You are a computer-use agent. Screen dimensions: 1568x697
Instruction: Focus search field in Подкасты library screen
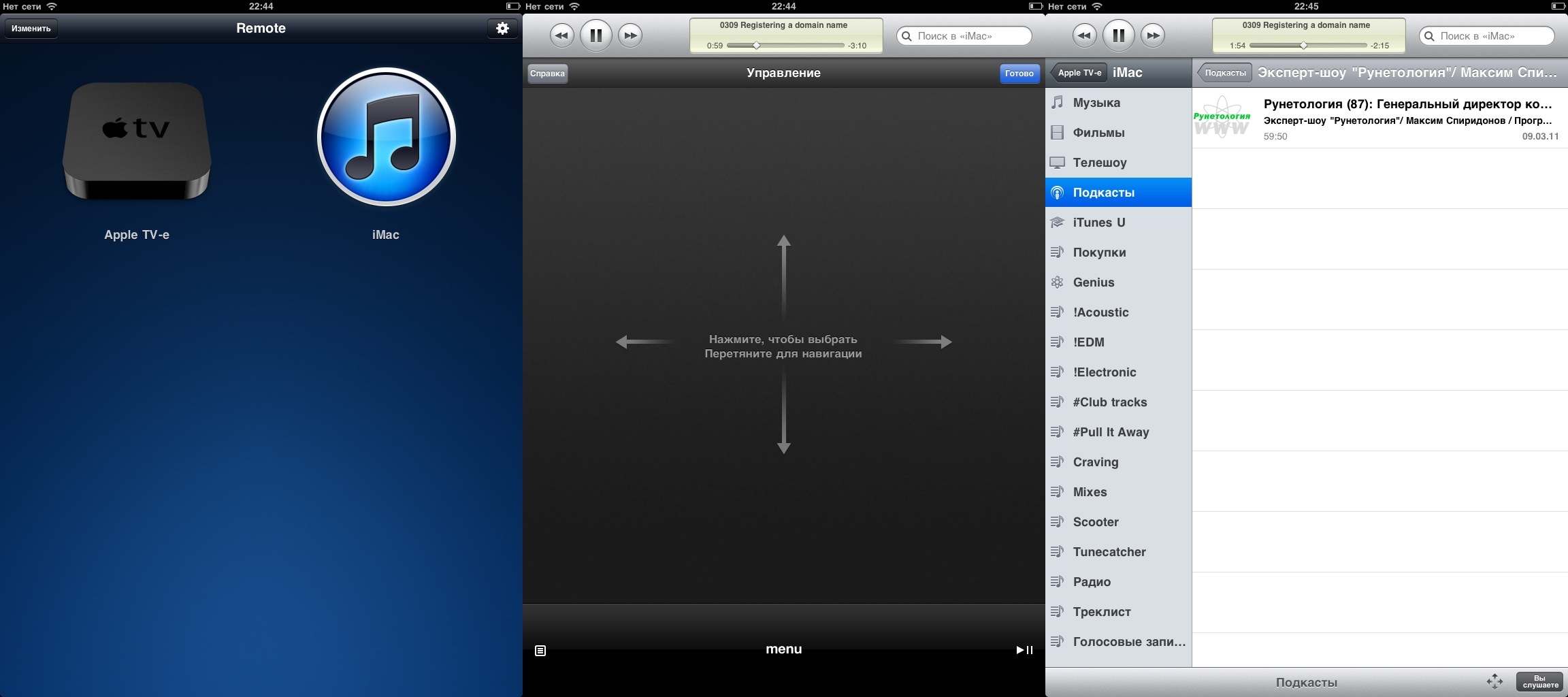pos(1487,36)
